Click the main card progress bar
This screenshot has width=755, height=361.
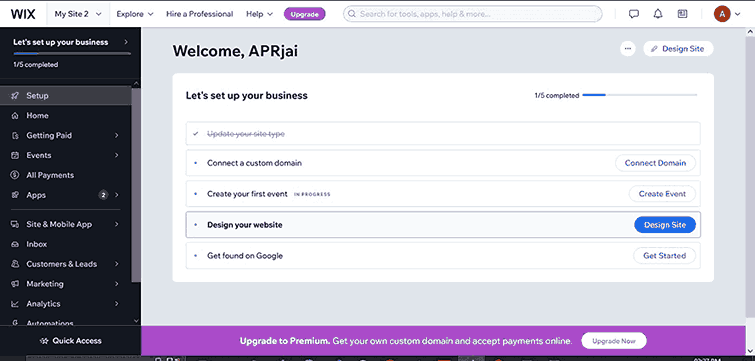pos(639,95)
